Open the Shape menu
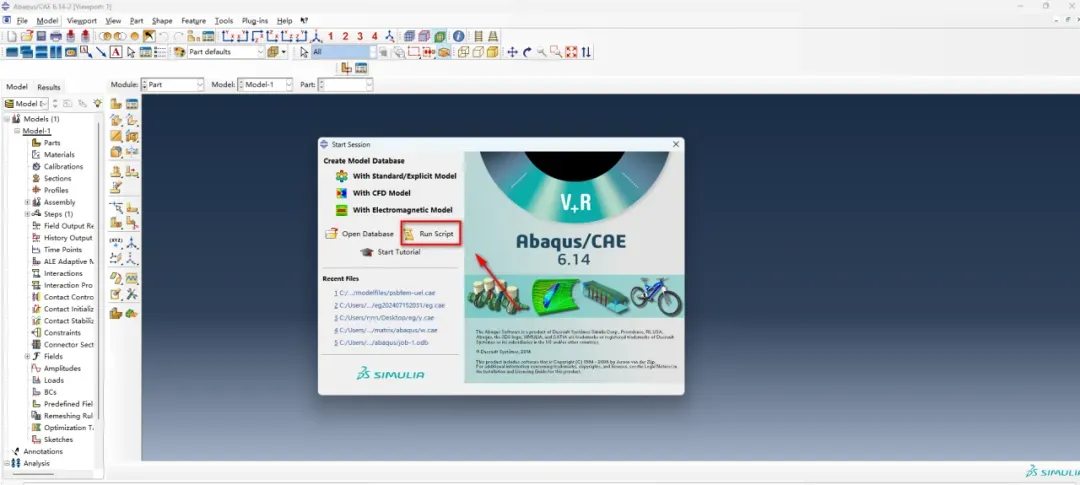The height and width of the screenshot is (485, 1080). [x=162, y=21]
